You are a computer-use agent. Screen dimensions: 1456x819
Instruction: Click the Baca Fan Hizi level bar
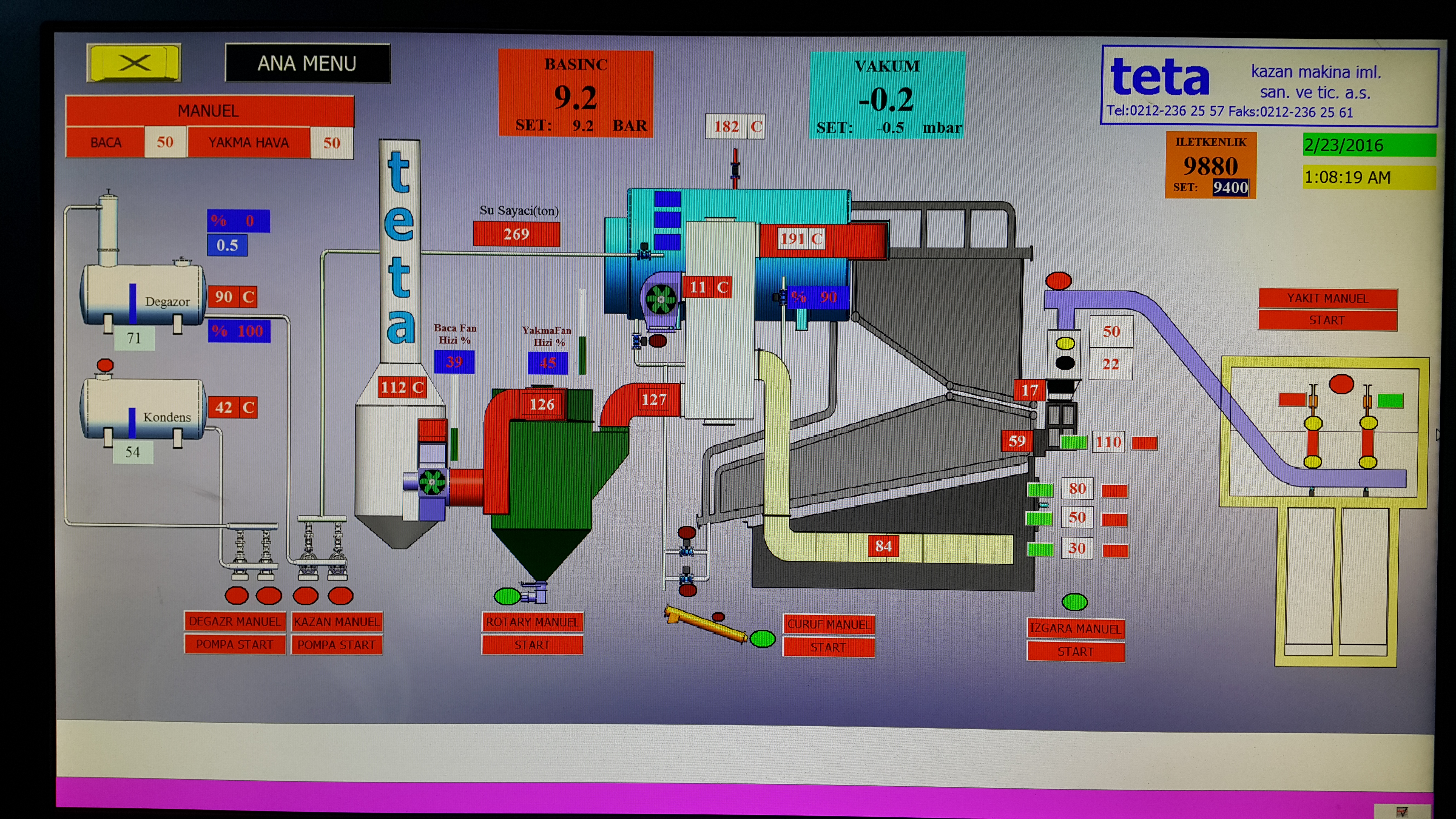[454, 418]
